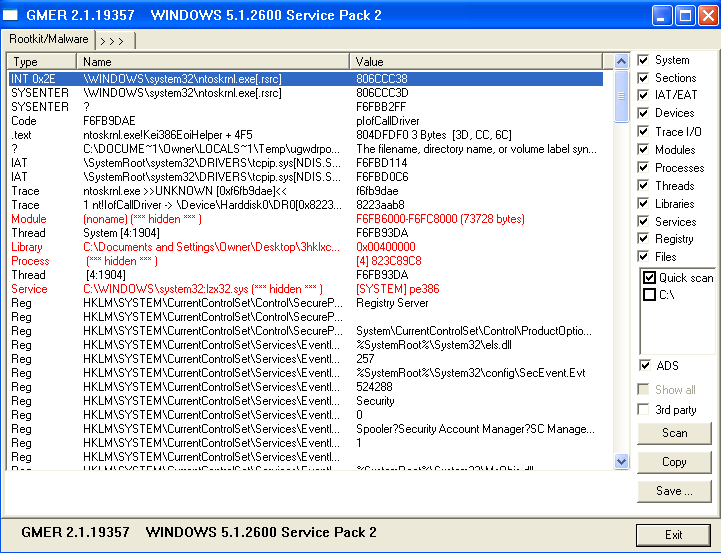Toggle the Registry checkbox

[643, 239]
